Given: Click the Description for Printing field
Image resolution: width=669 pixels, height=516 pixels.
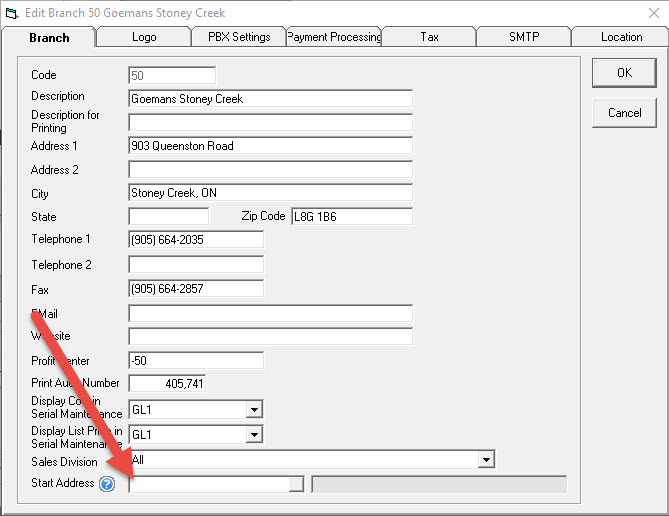Looking at the screenshot, I should coord(271,122).
